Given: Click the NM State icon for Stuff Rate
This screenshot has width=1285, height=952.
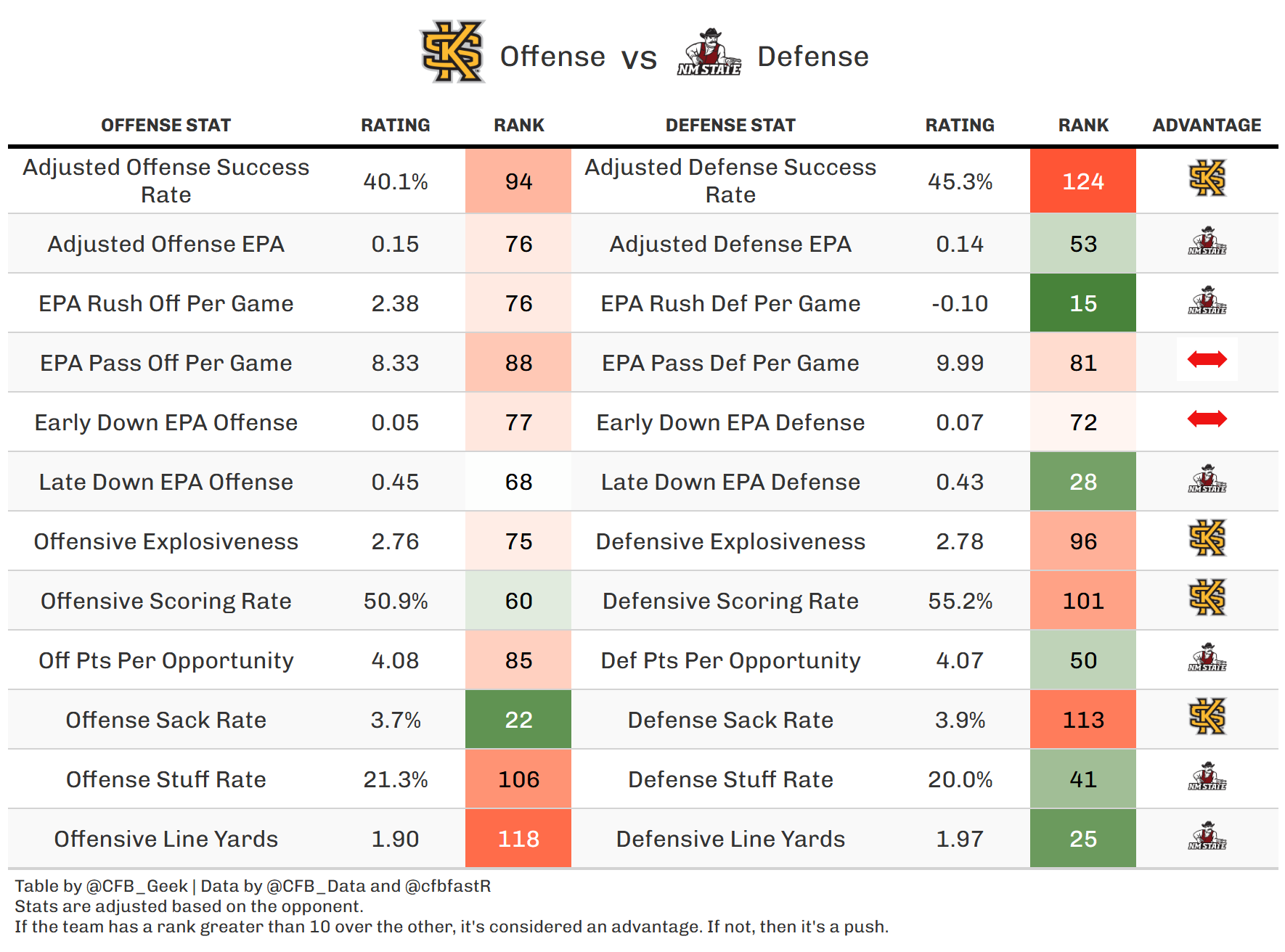Looking at the screenshot, I should (1207, 776).
